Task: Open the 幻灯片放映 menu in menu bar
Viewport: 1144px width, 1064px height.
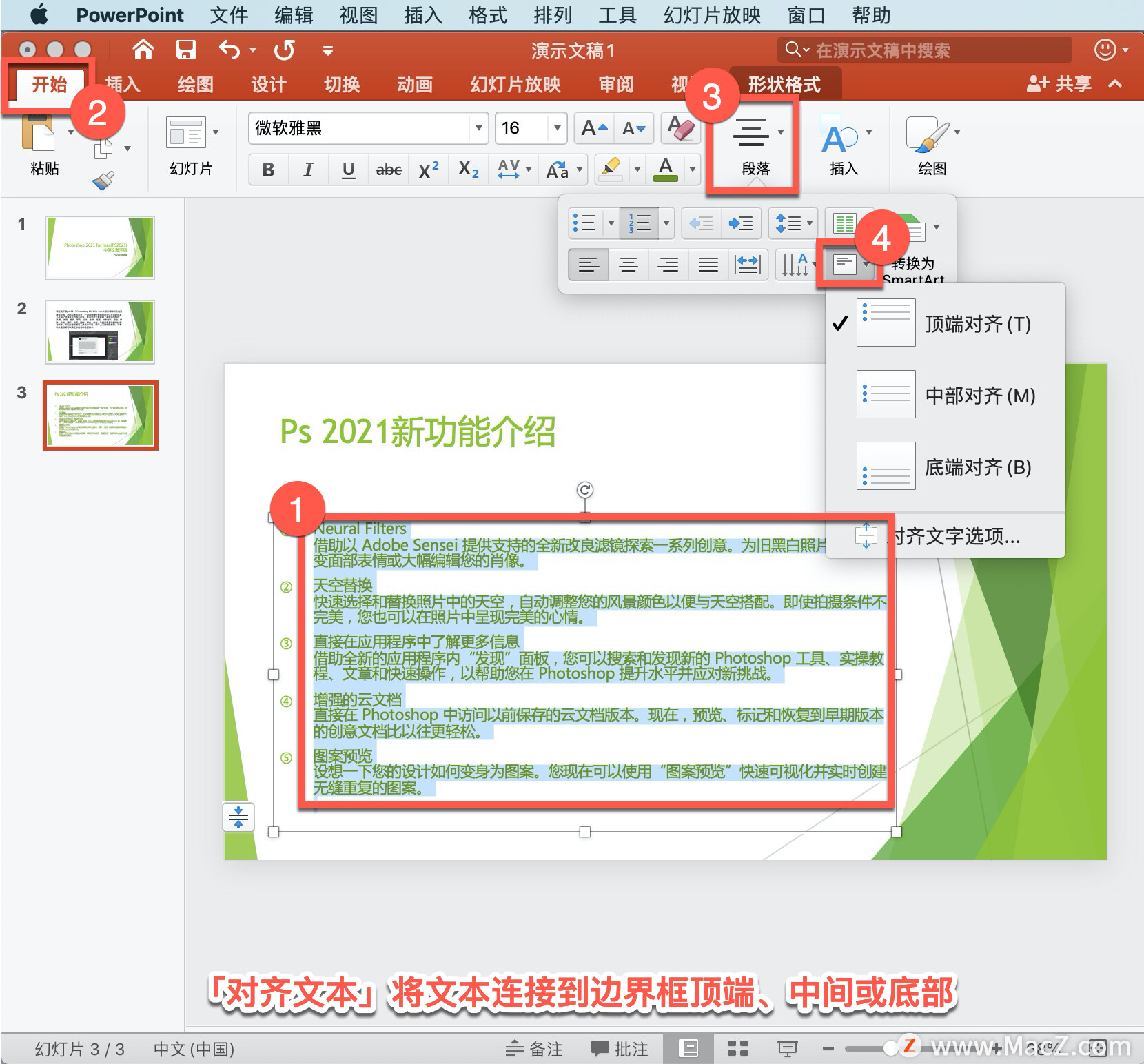Action: [x=712, y=15]
